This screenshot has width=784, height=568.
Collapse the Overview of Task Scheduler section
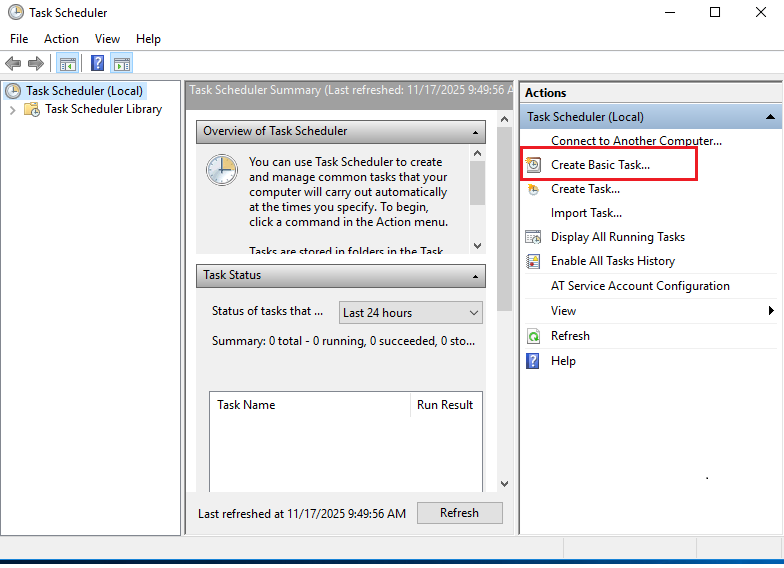(x=476, y=132)
